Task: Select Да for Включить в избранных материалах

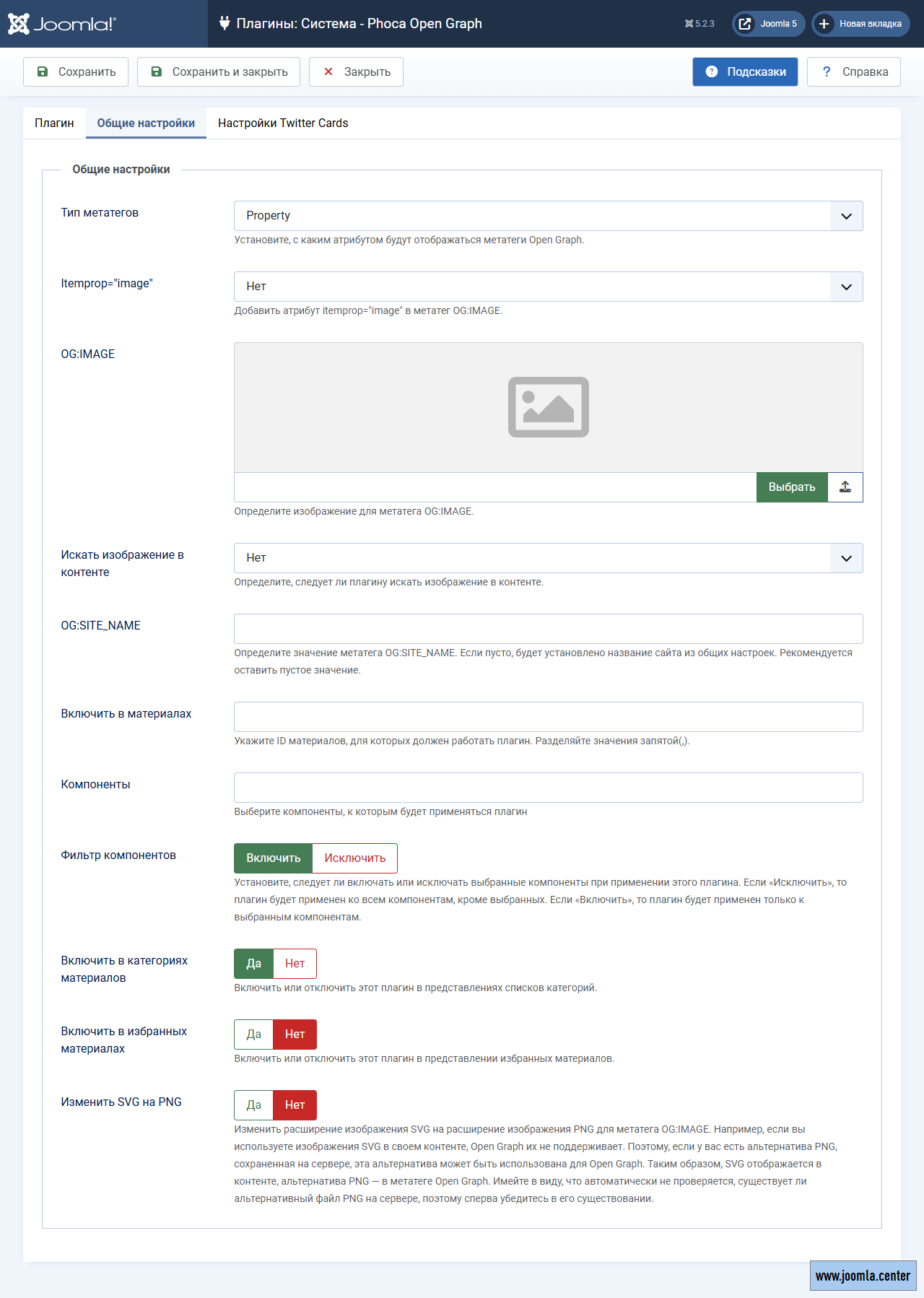Action: pyautogui.click(x=254, y=1035)
